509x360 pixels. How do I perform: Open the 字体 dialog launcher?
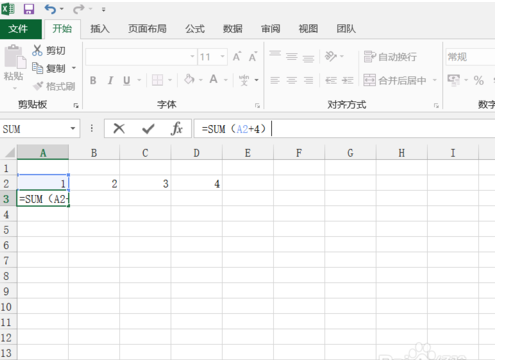(257, 105)
